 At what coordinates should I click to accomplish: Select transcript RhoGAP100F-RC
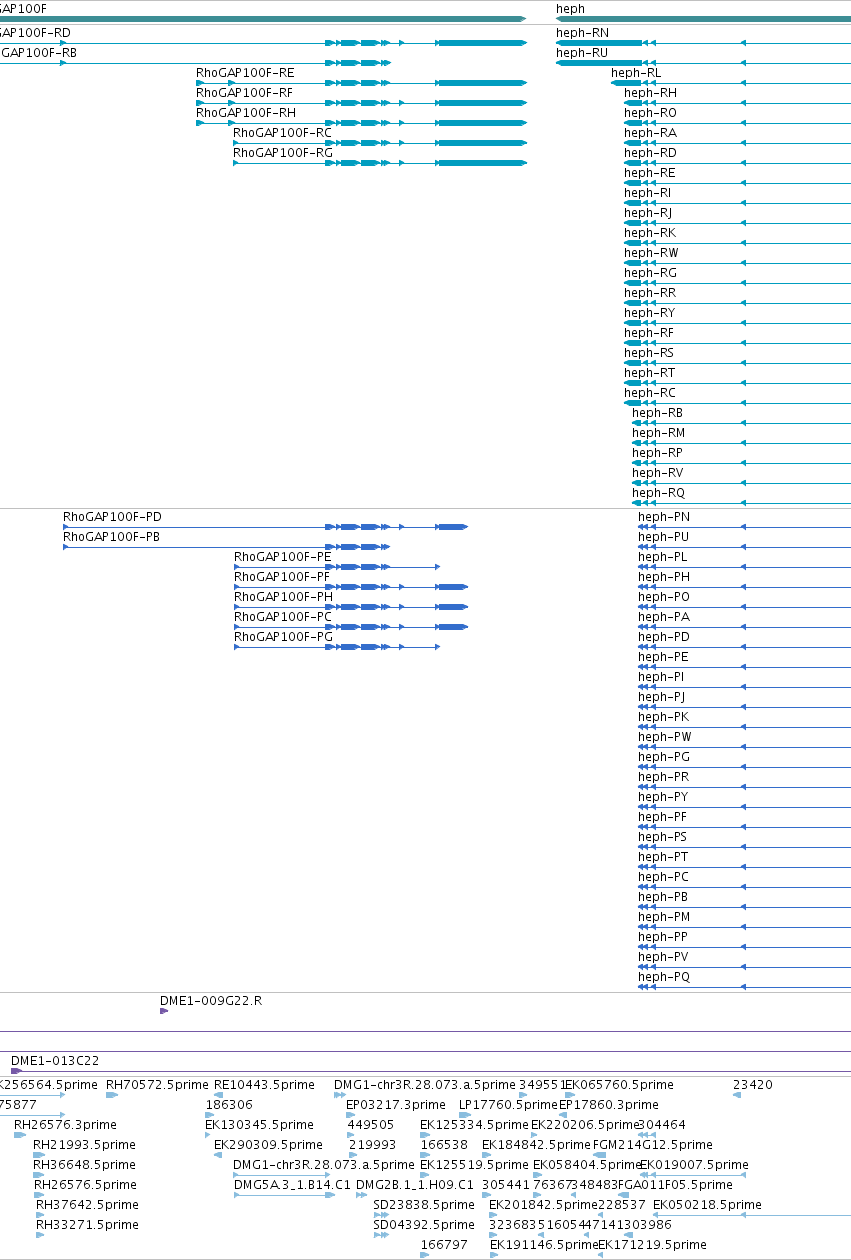tap(282, 133)
